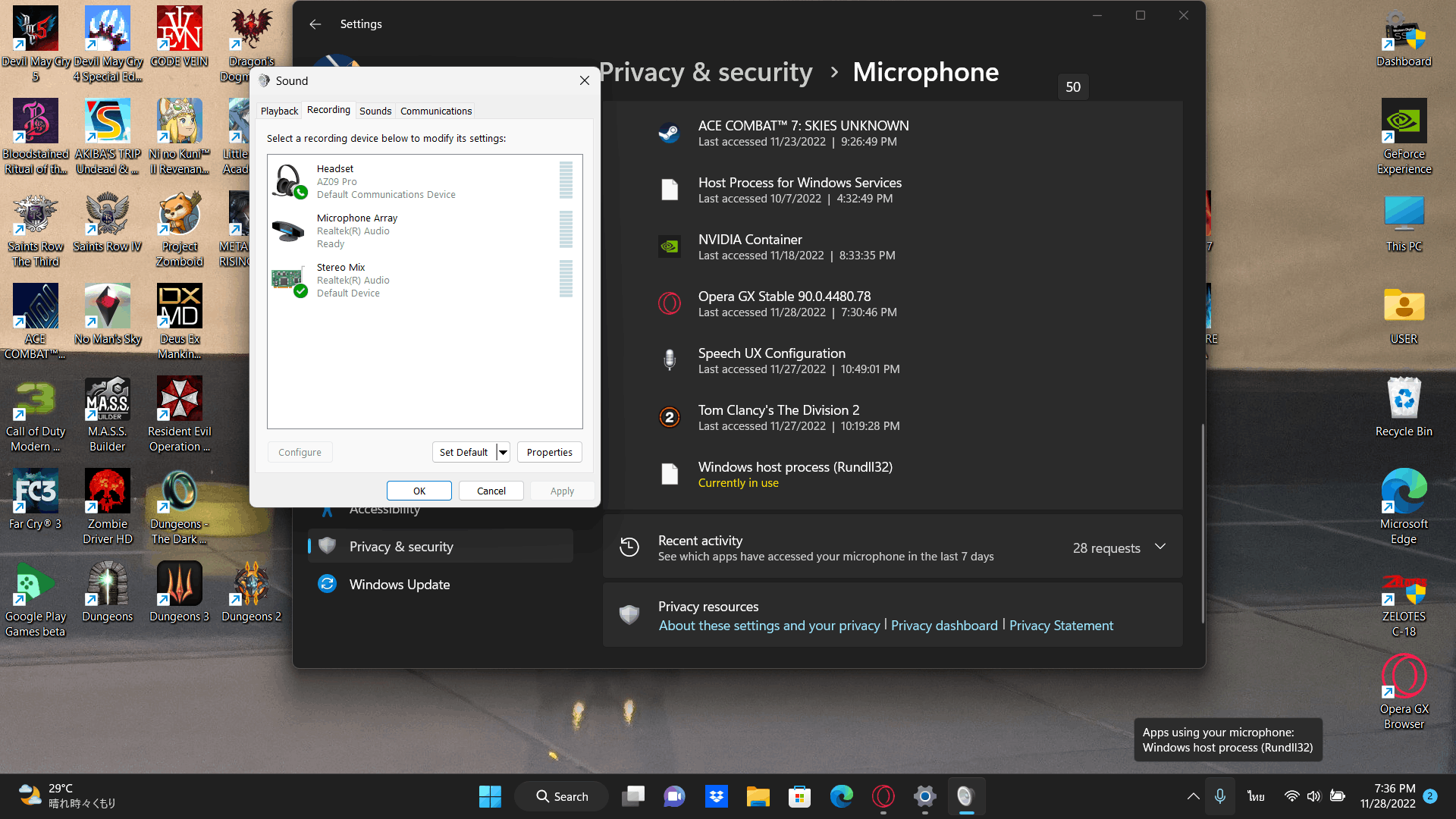Click the Opera GX Stable app icon
This screenshot has height=819, width=1456.
[669, 304]
